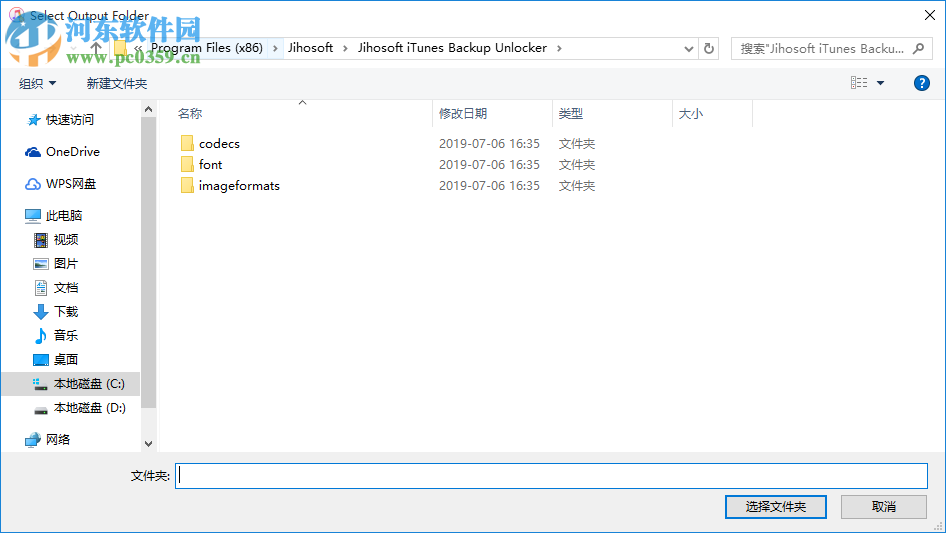
Task: Select the codecs folder name
Action: click(219, 144)
